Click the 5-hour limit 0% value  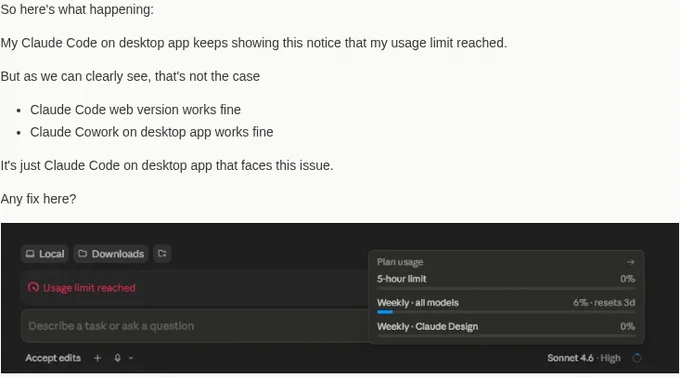628,279
